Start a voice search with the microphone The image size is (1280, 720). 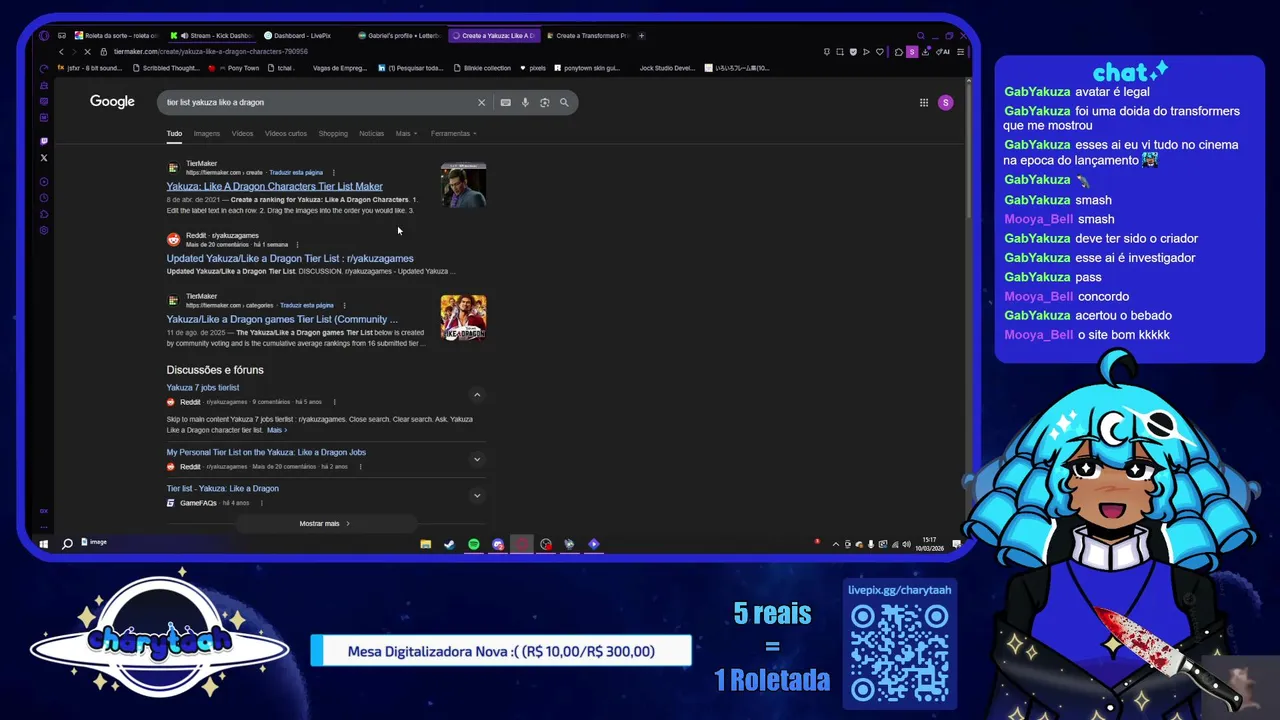click(525, 102)
